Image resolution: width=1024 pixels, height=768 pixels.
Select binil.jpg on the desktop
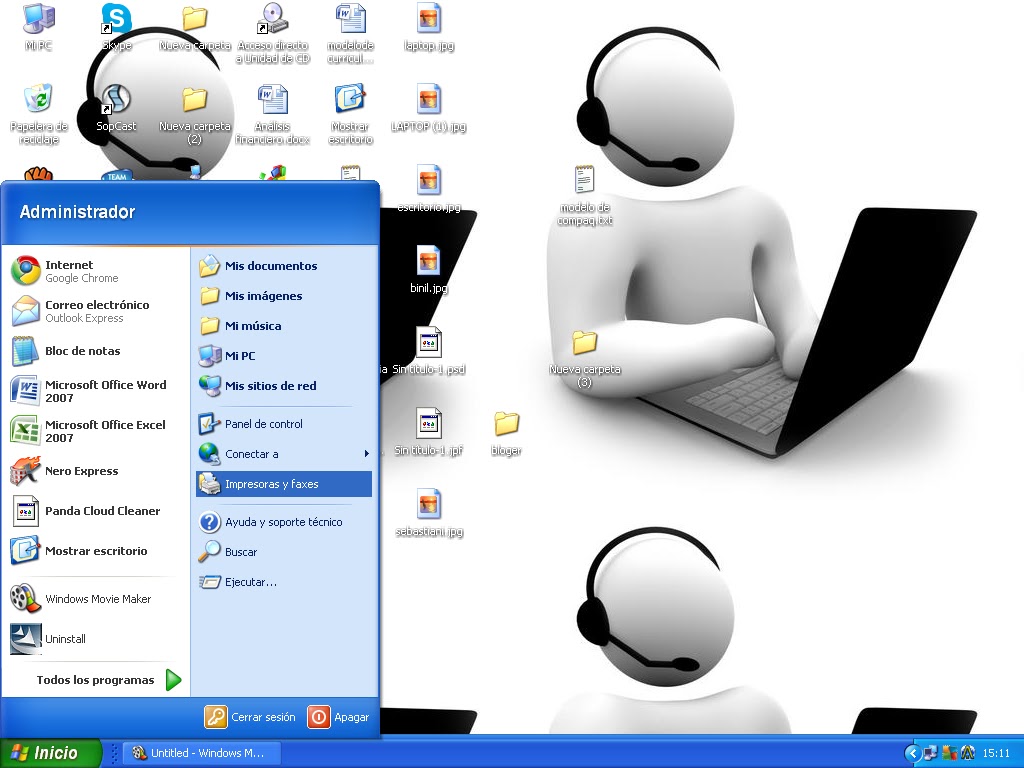428,269
